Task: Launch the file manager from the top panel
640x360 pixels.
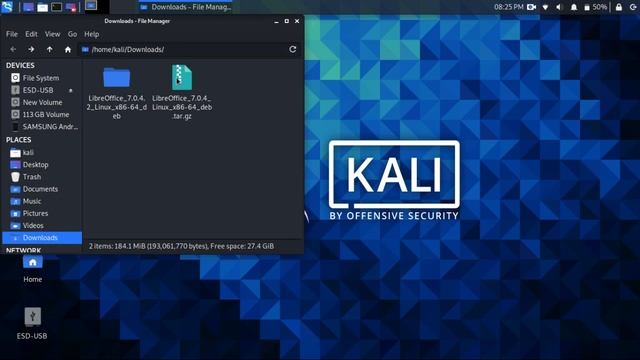Action: [42, 7]
